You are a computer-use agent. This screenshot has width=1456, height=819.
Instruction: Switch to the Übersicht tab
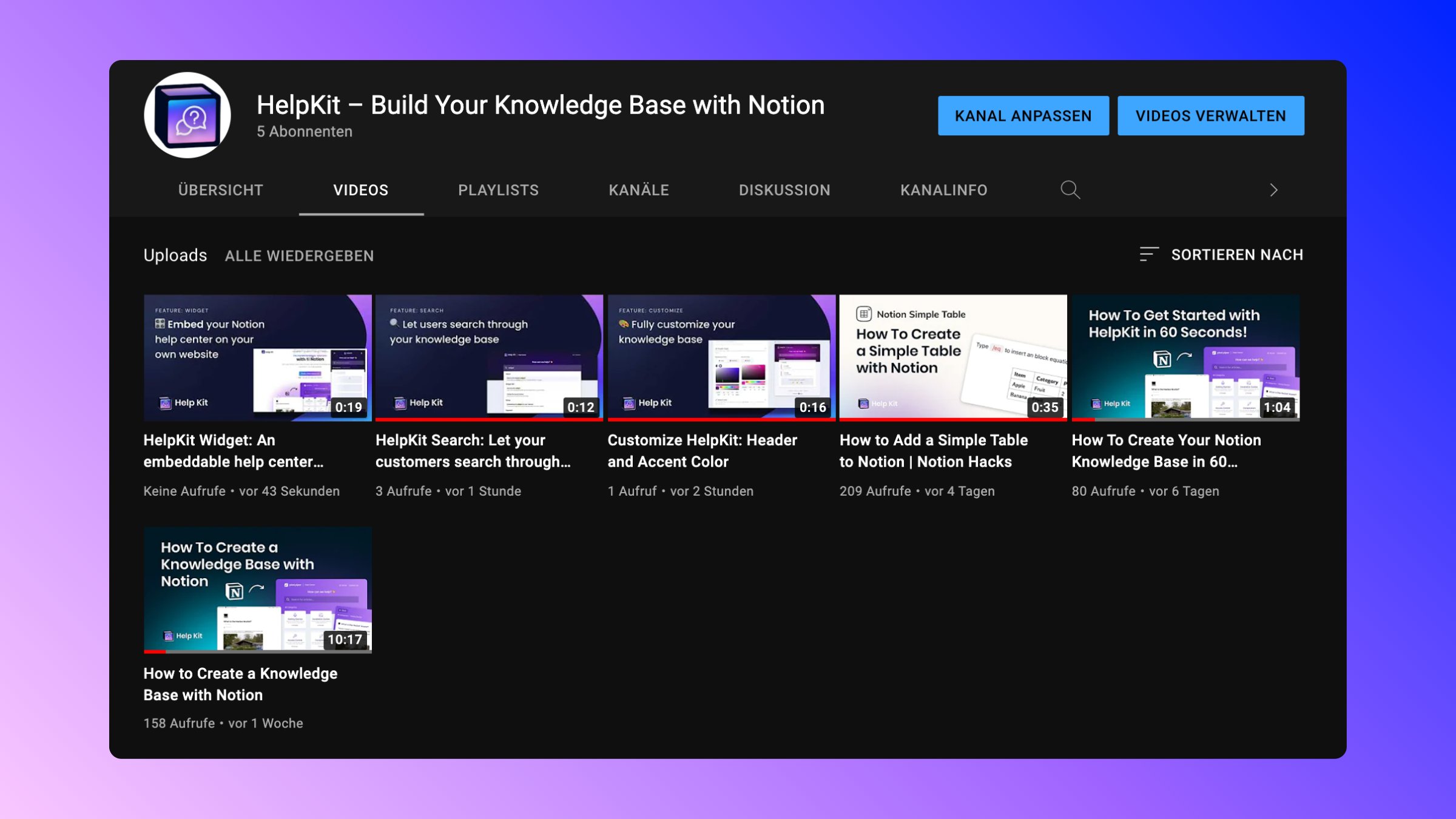click(x=221, y=190)
